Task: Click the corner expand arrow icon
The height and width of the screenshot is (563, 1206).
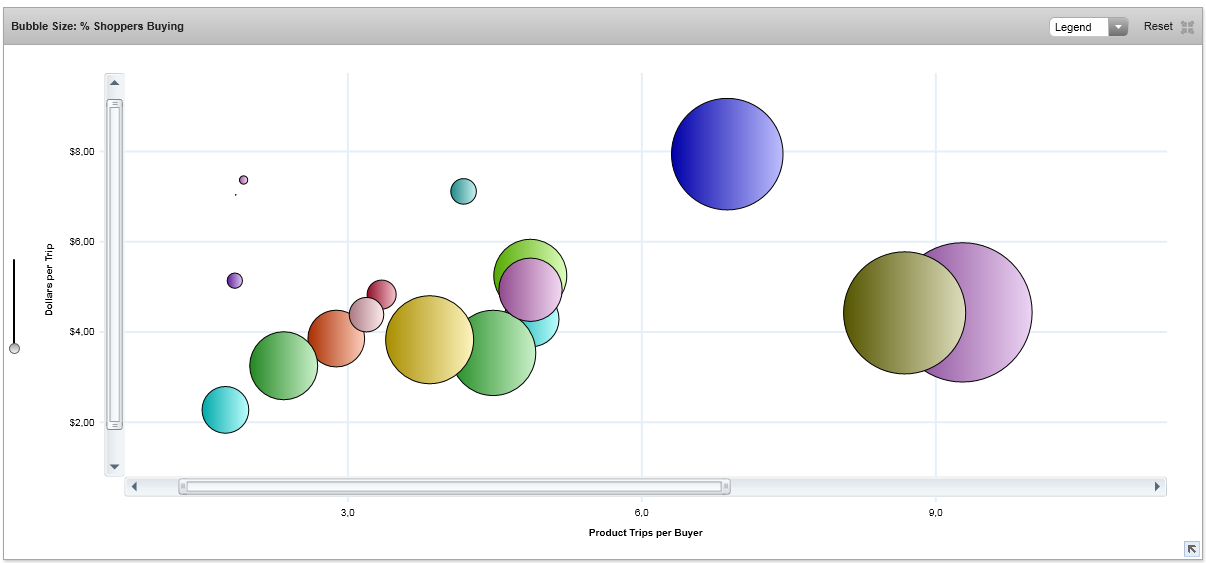Action: 1191,548
